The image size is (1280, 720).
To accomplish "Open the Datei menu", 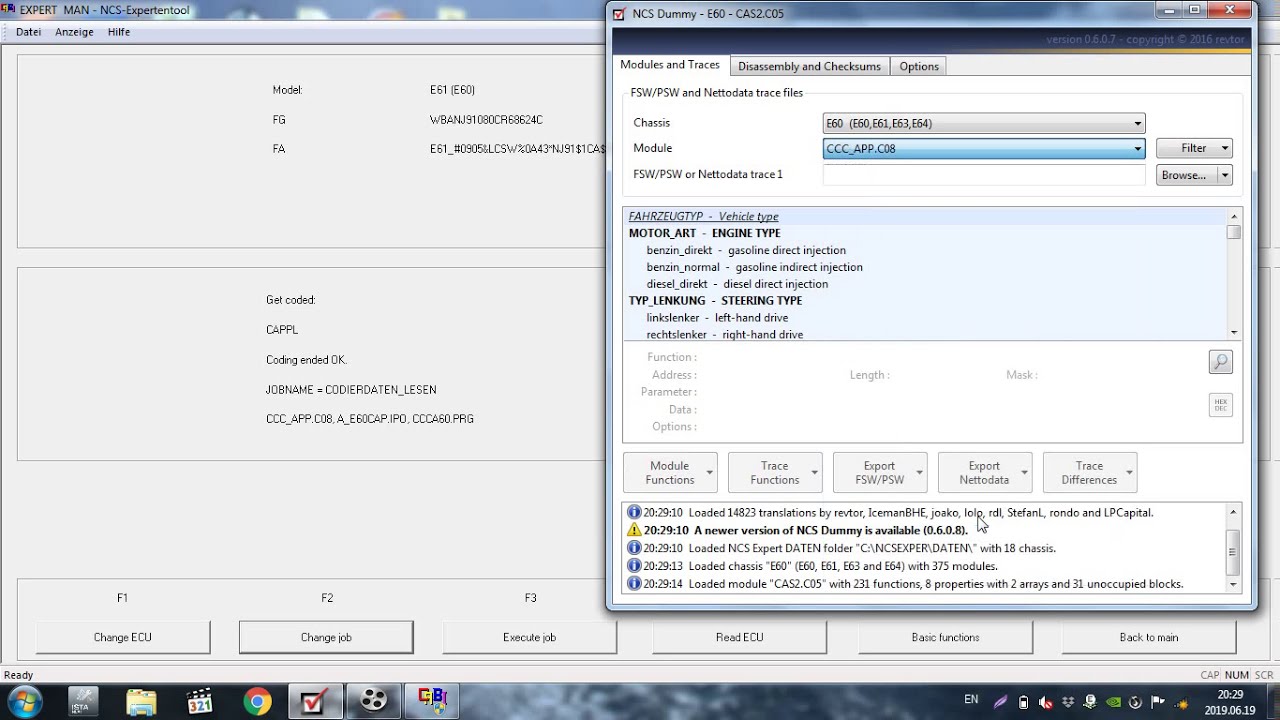I will click(29, 32).
